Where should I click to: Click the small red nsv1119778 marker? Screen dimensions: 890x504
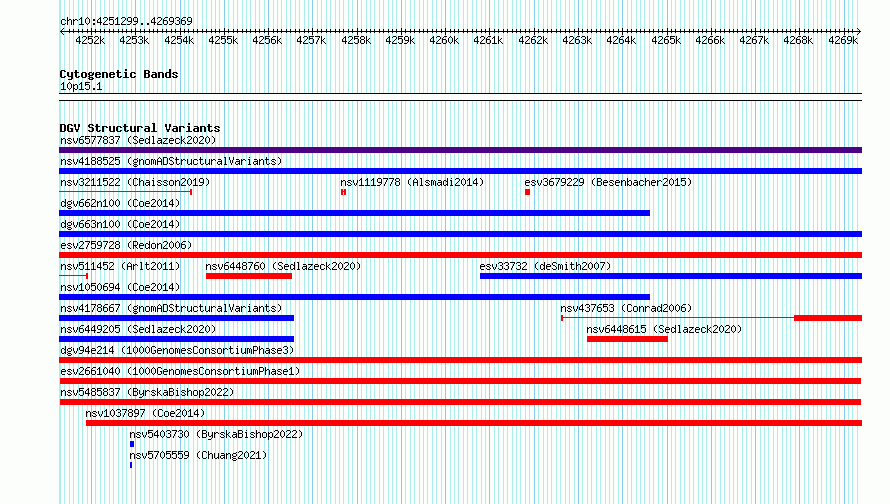343,192
